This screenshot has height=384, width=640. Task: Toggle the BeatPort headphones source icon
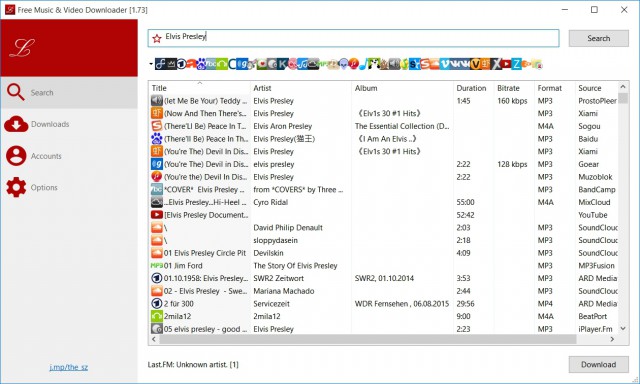tap(222, 64)
